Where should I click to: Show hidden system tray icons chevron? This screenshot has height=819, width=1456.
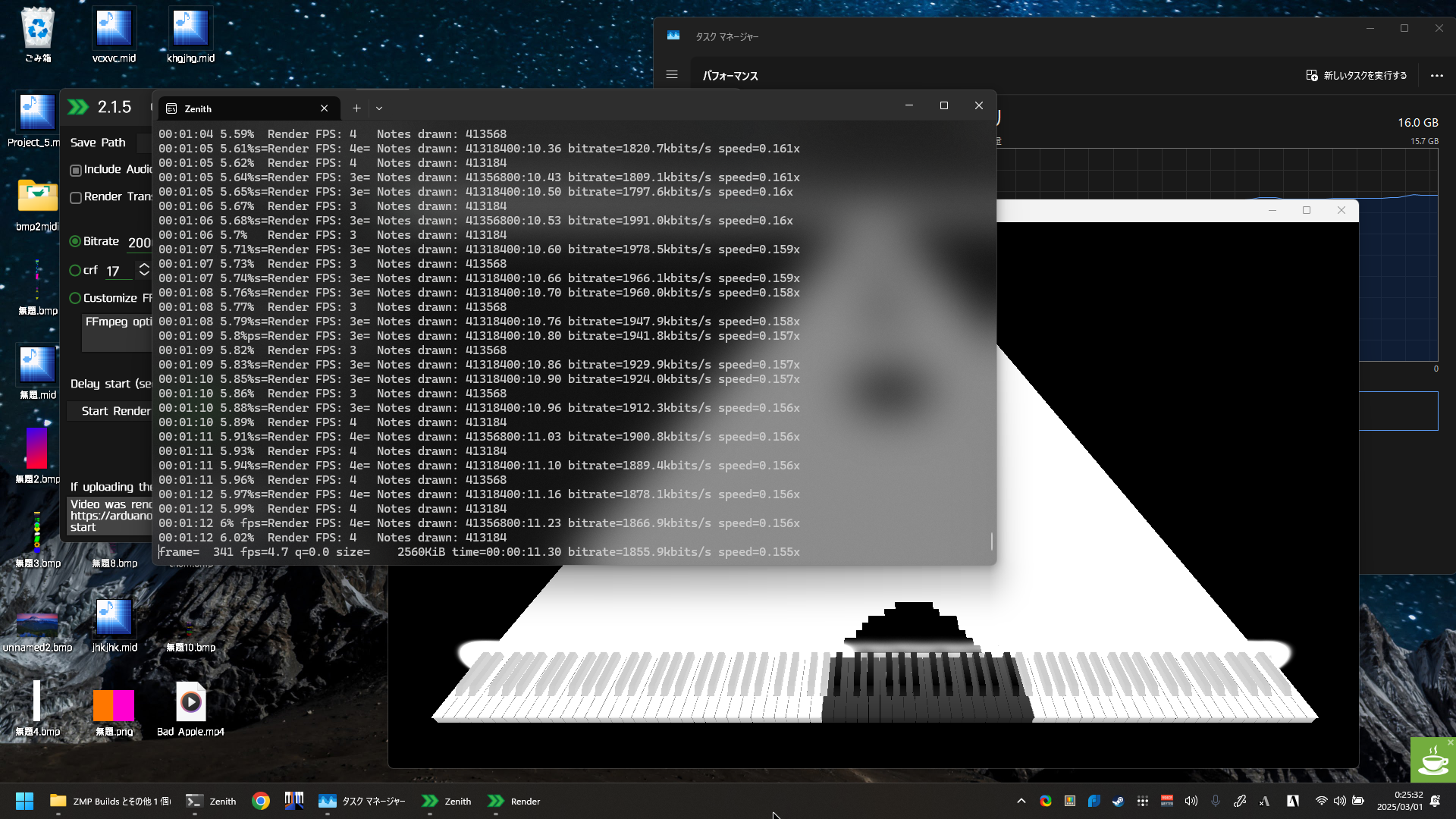[1021, 801]
